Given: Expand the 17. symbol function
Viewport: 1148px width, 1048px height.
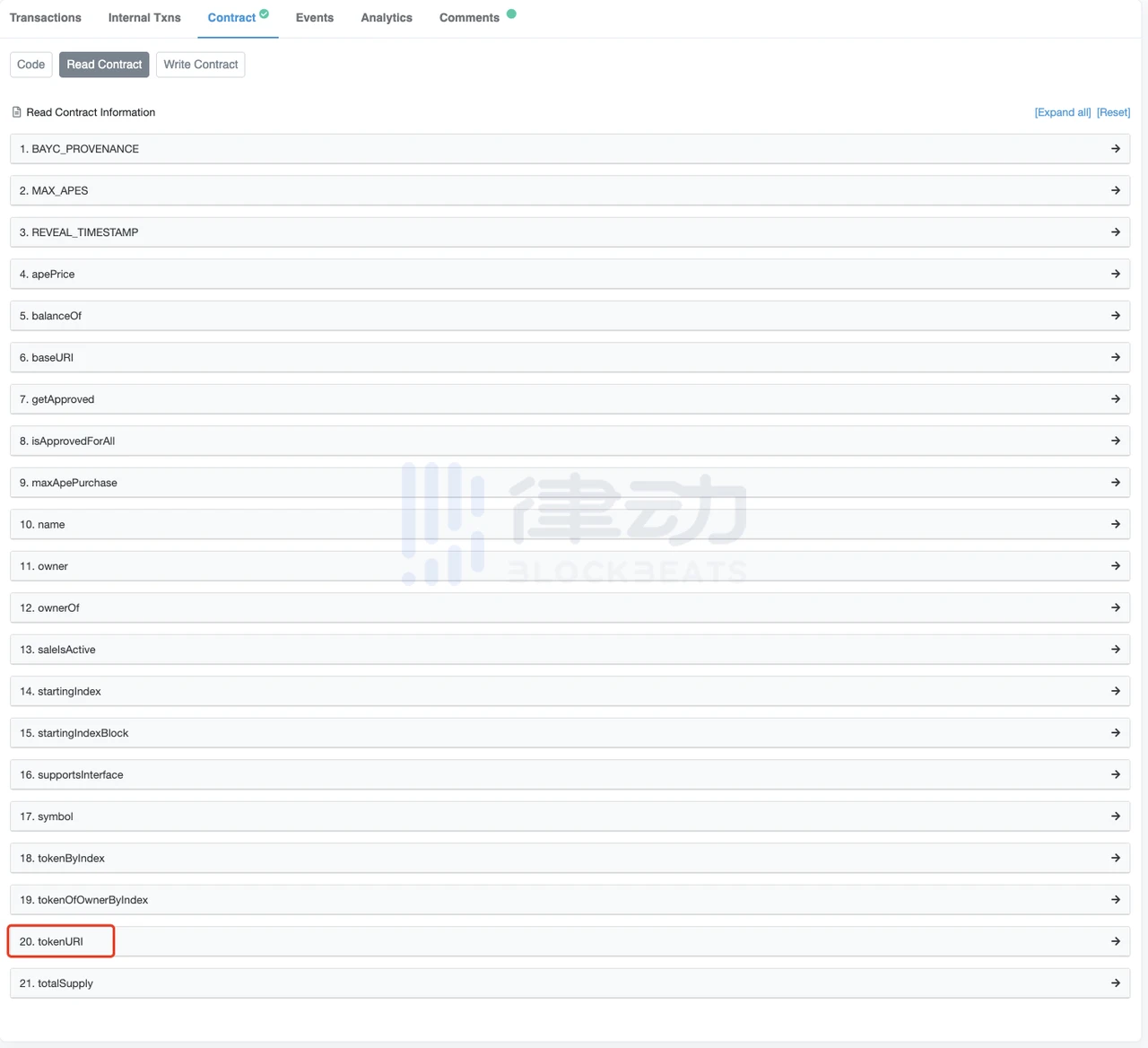Looking at the screenshot, I should point(570,817).
